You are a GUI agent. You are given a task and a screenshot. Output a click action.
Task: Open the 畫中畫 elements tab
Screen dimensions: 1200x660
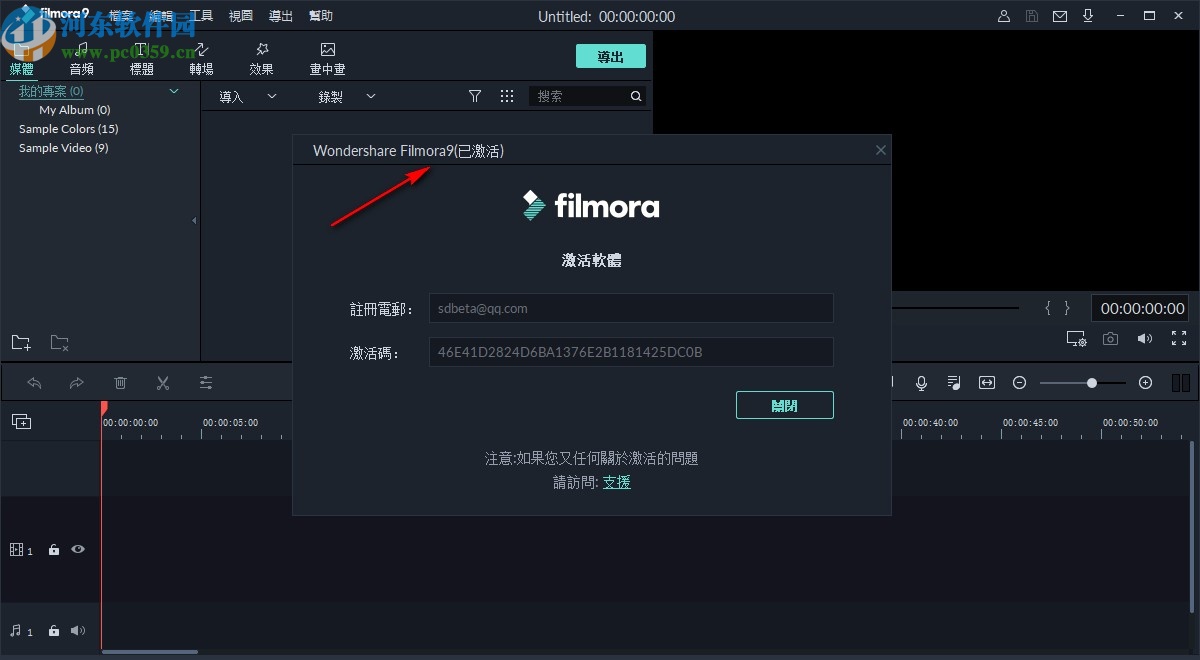327,59
